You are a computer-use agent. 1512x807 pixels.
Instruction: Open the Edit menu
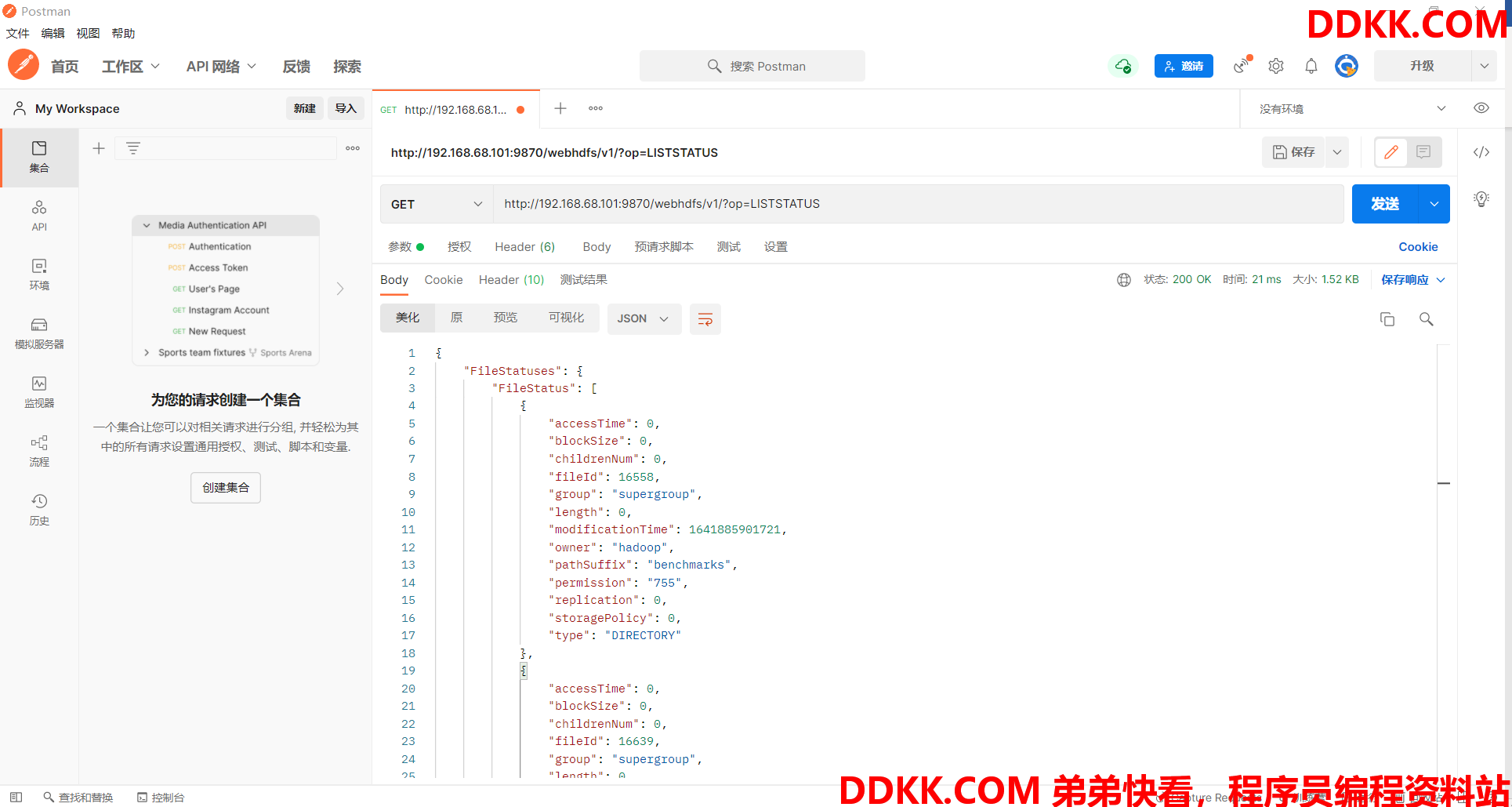point(53,33)
